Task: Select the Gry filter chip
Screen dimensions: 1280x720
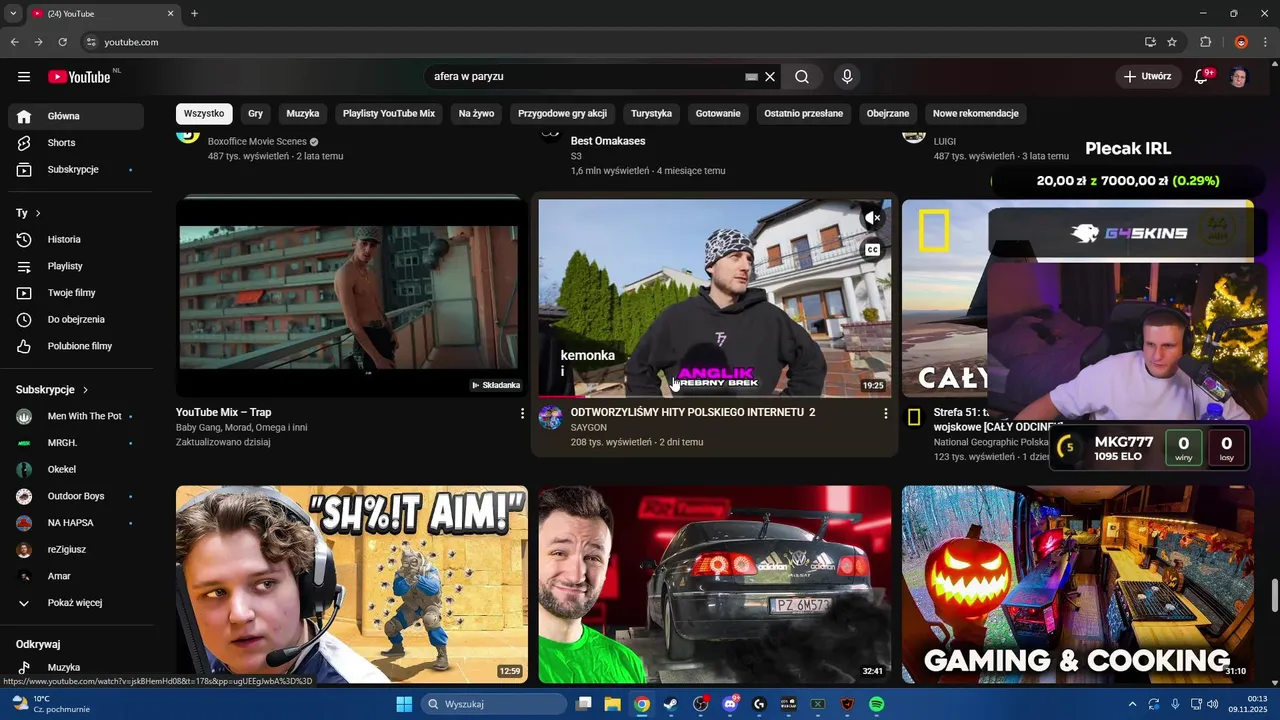Action: [256, 114]
